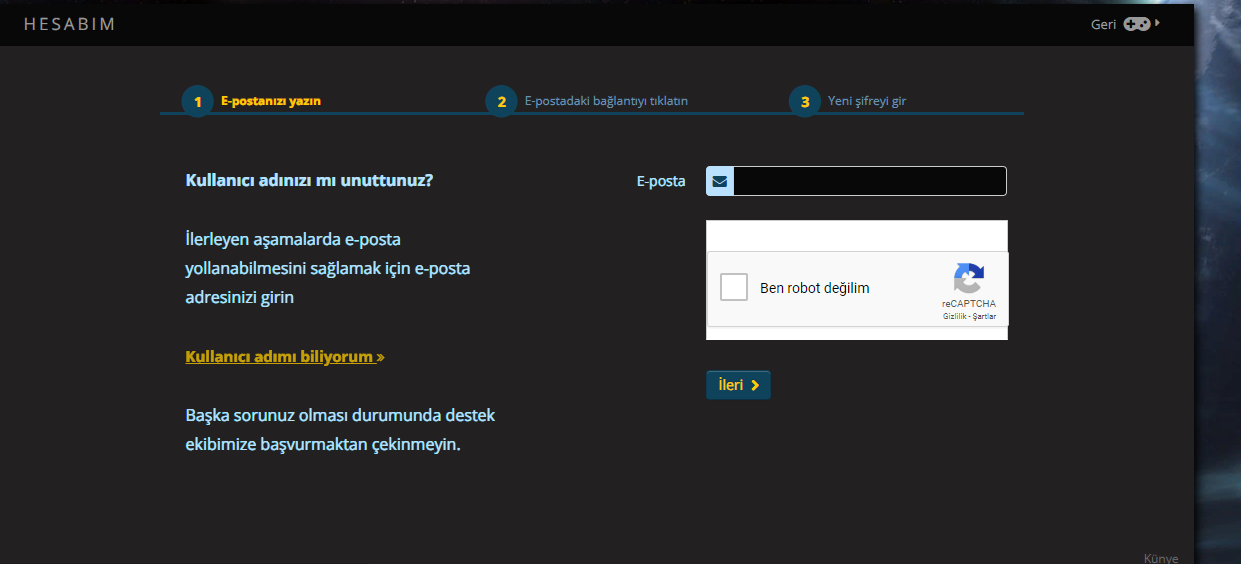Image resolution: width=1241 pixels, height=564 pixels.
Task: Click the small arrow after the gamepad icon
Action: click(1157, 22)
